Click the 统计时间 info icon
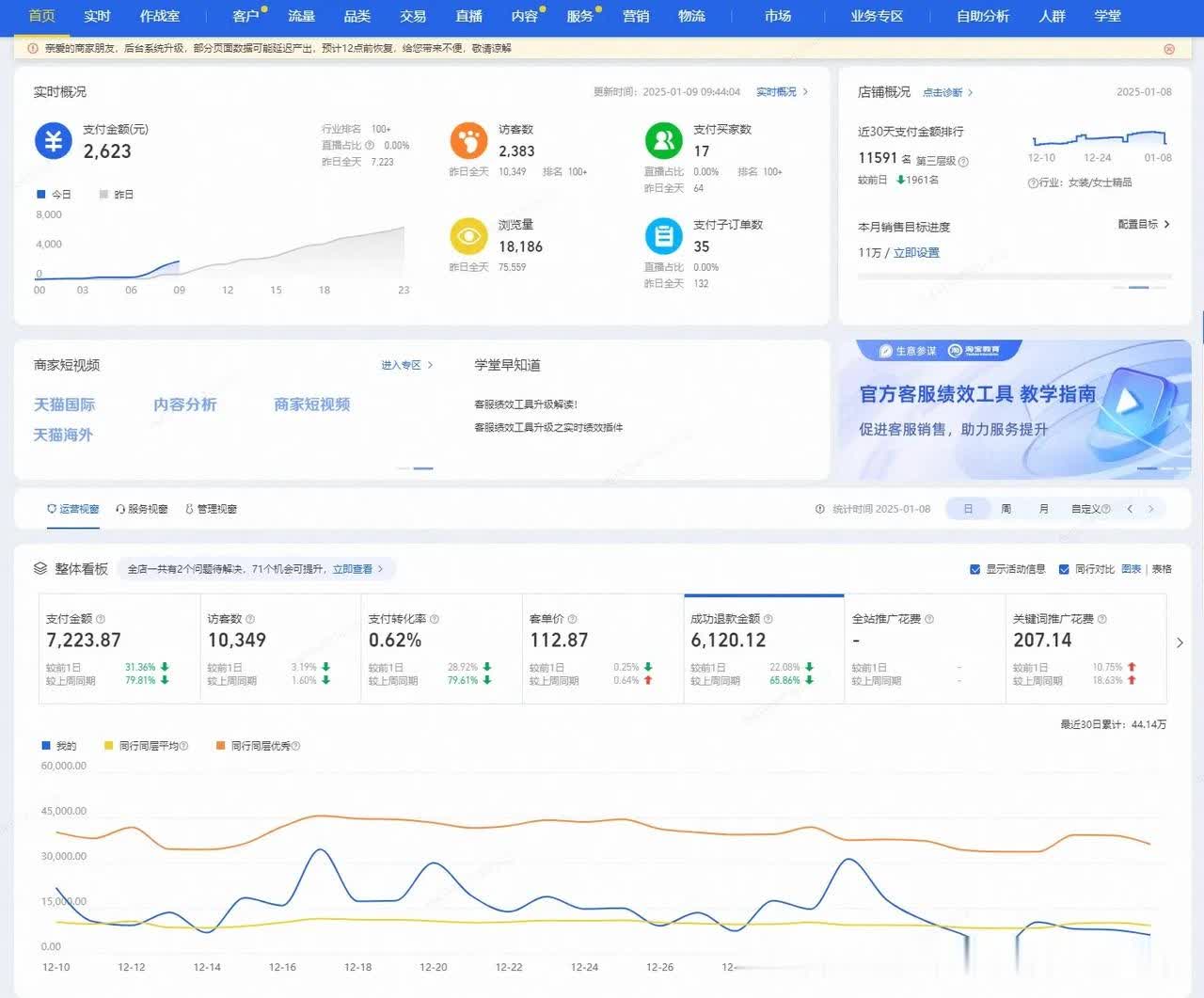1204x998 pixels. point(820,509)
